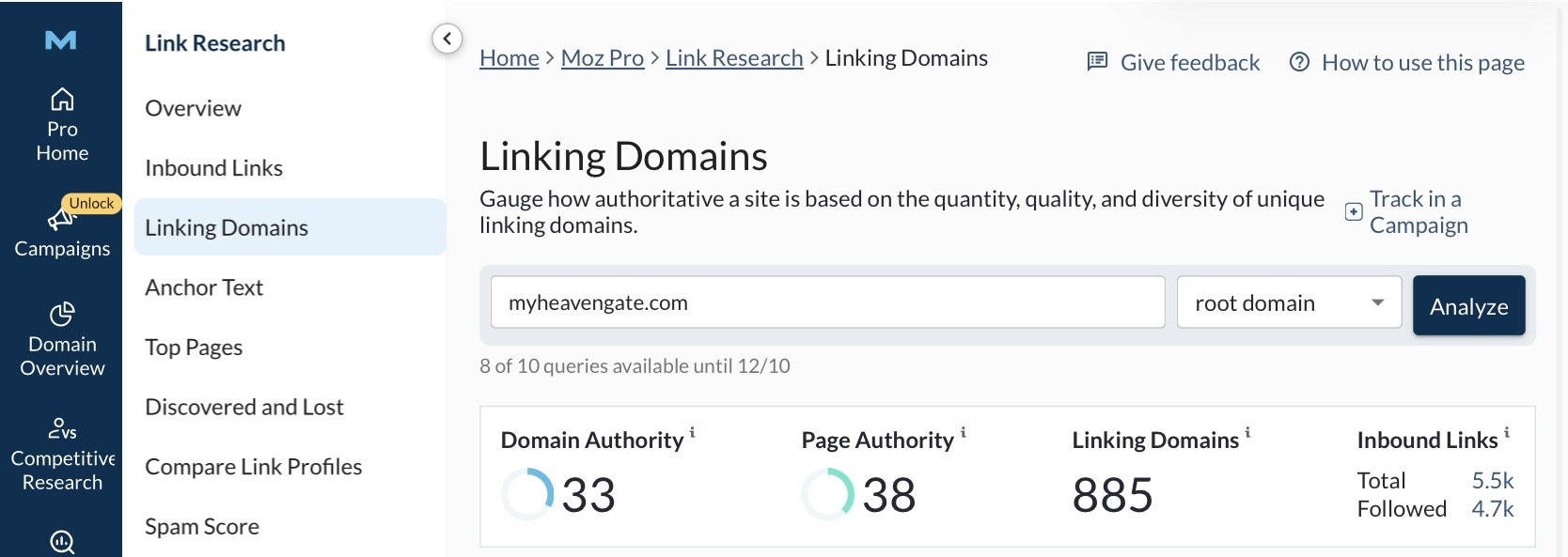Click Total inbound links value 5.5k
The width and height of the screenshot is (1568, 557).
[x=1493, y=481]
